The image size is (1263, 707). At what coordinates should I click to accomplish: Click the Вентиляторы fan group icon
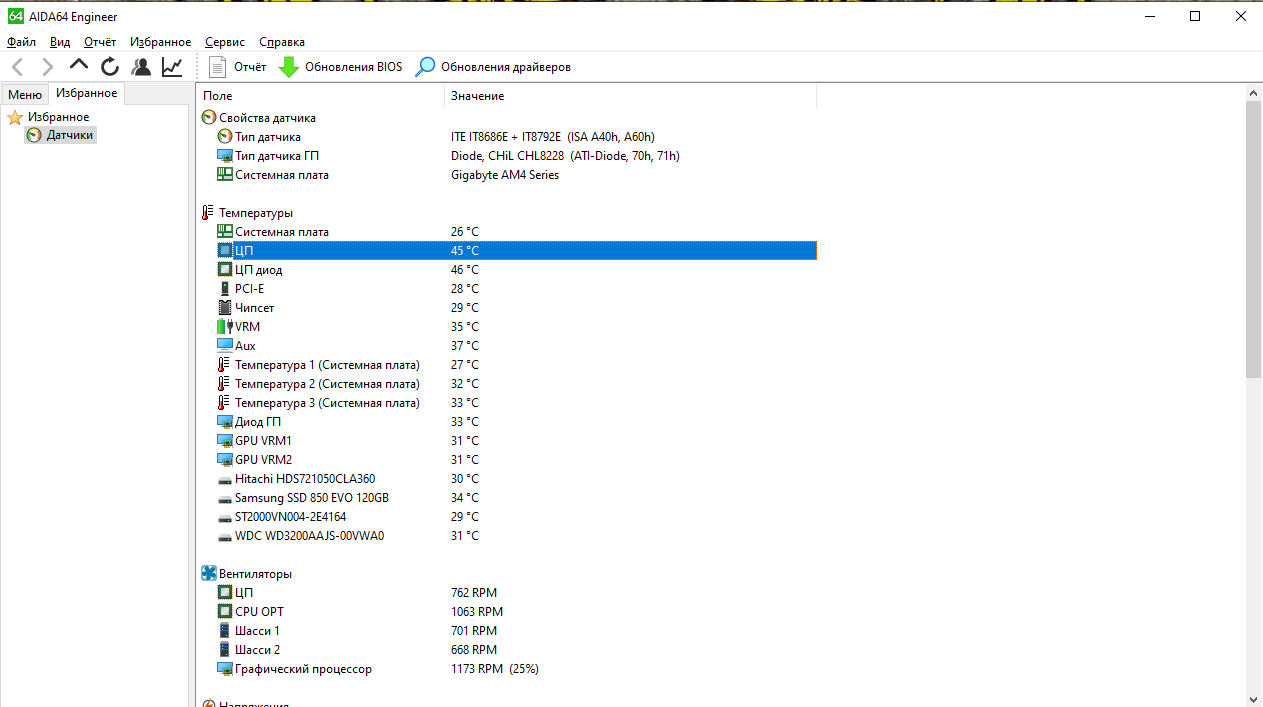coord(208,574)
